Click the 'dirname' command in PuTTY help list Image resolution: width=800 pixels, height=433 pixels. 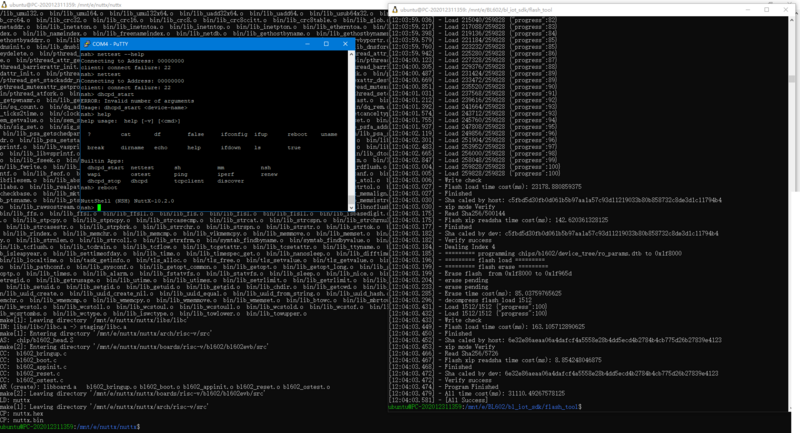[132, 147]
